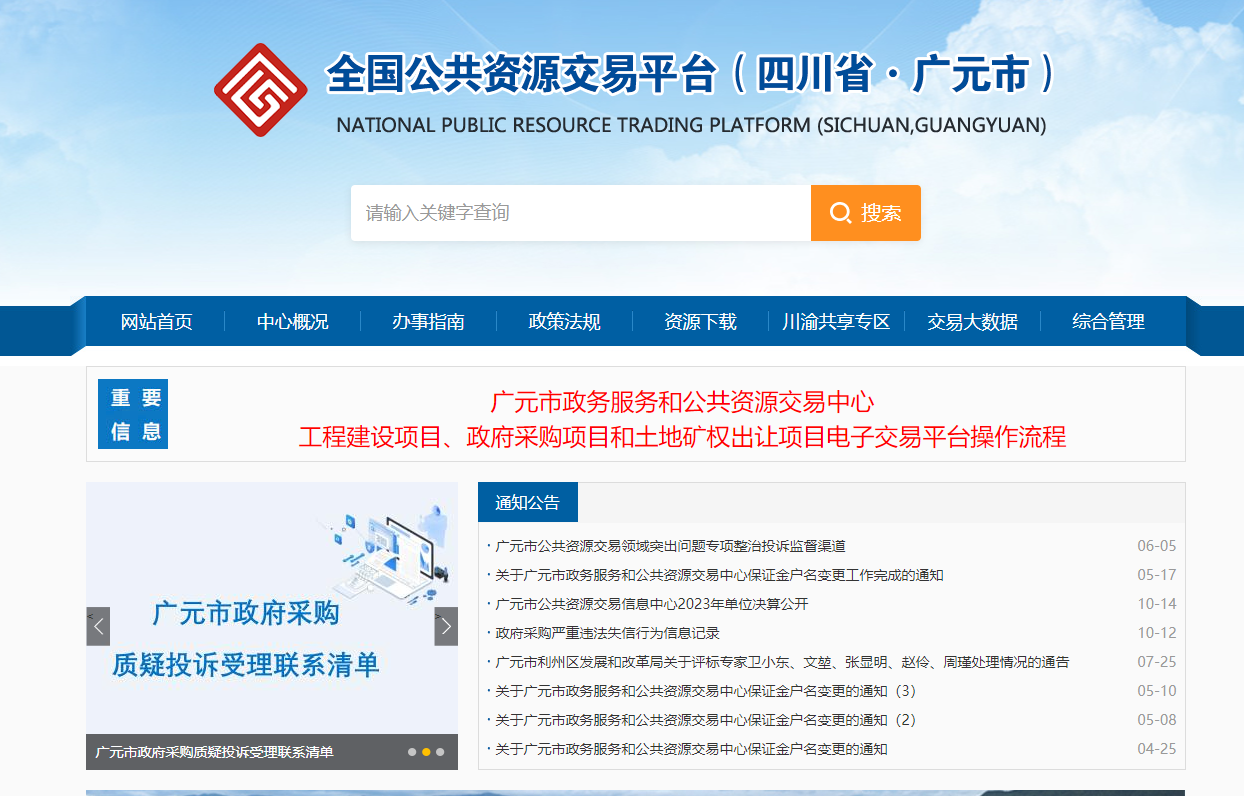Switch to the 通知公告 tab
The image size is (1244, 796).
click(x=528, y=501)
